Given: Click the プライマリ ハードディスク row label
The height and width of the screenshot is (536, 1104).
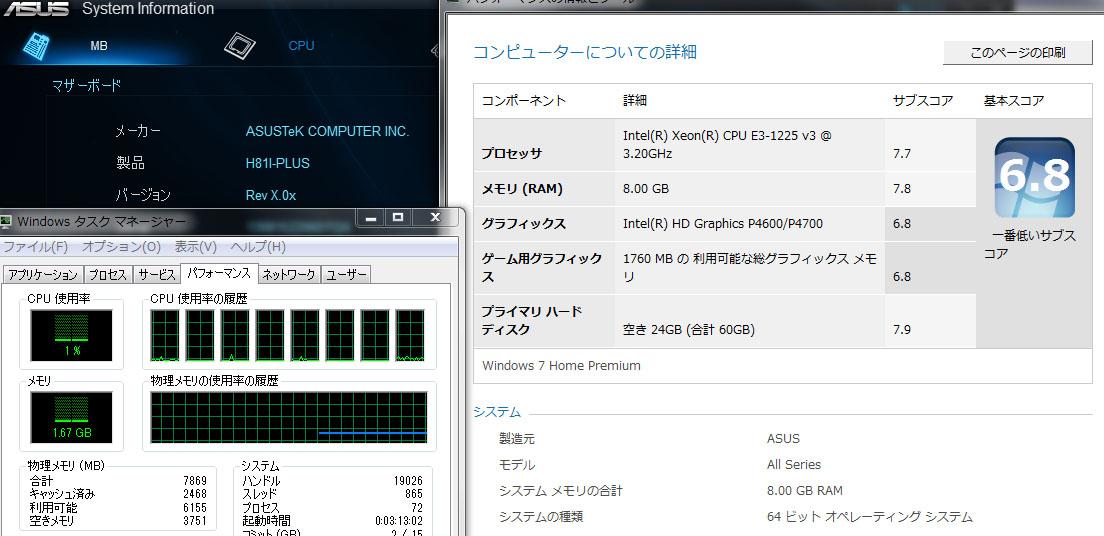Looking at the screenshot, I should pos(532,320).
